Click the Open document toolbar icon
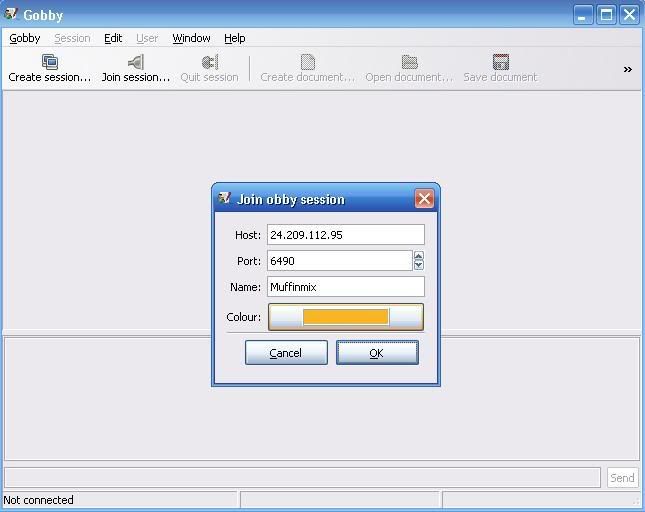The height and width of the screenshot is (512, 645). tap(409, 62)
